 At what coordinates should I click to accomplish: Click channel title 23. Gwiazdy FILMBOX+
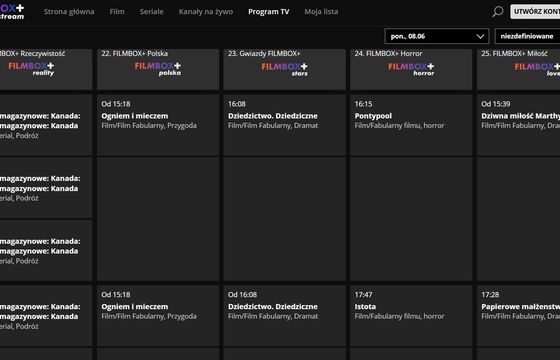point(264,54)
